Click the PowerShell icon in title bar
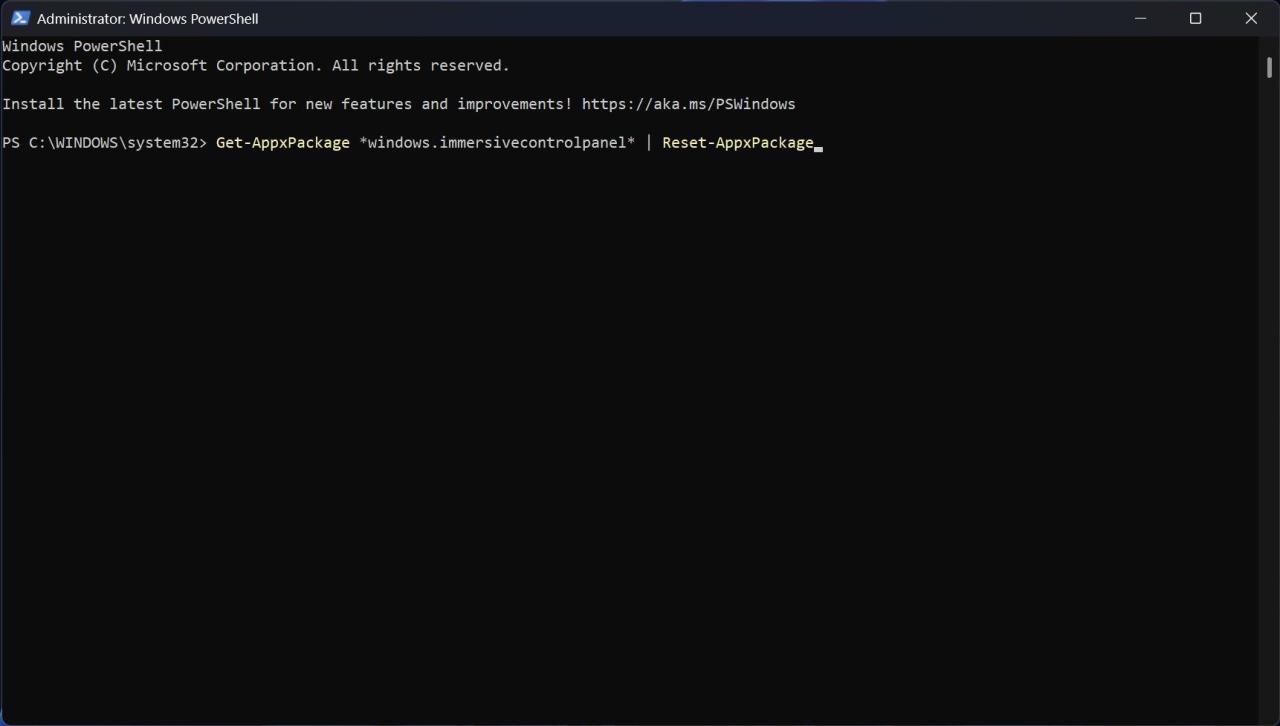The height and width of the screenshot is (726, 1280). pos(20,18)
